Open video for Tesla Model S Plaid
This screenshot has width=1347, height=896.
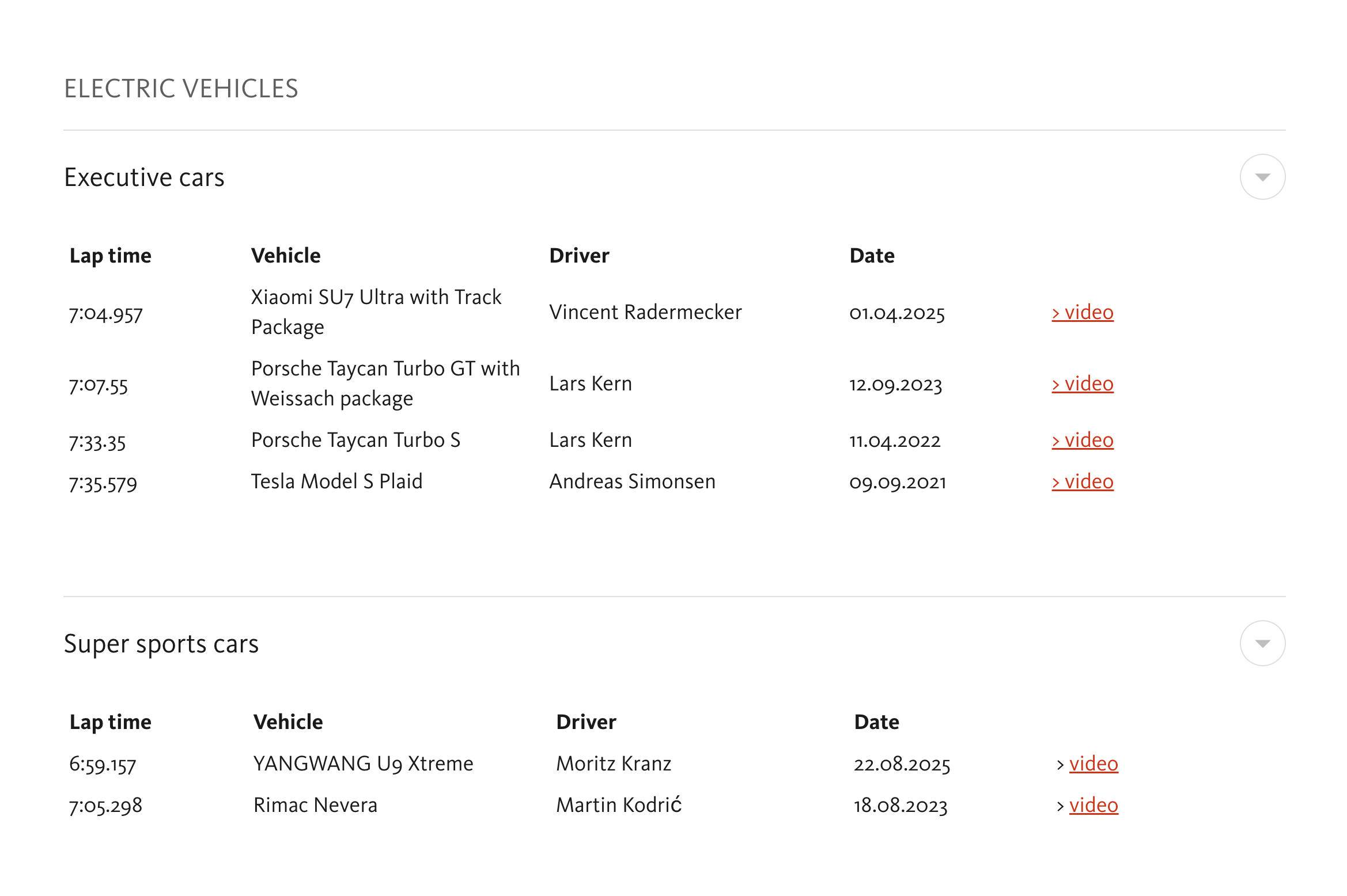[1083, 481]
